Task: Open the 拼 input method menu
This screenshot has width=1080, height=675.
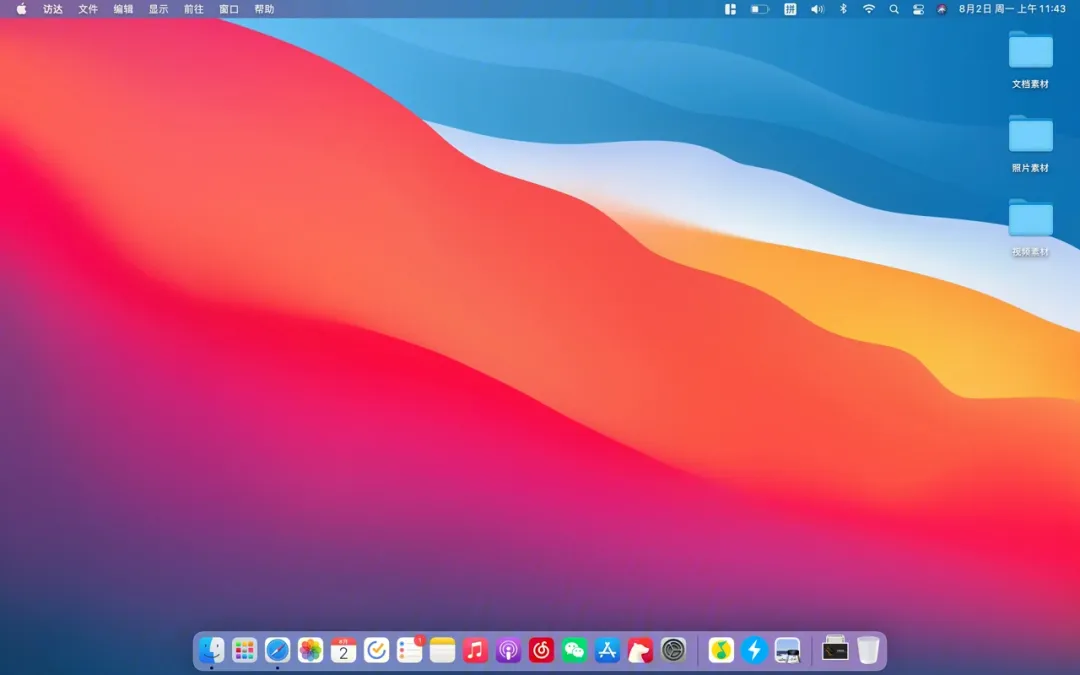Action: coord(790,9)
